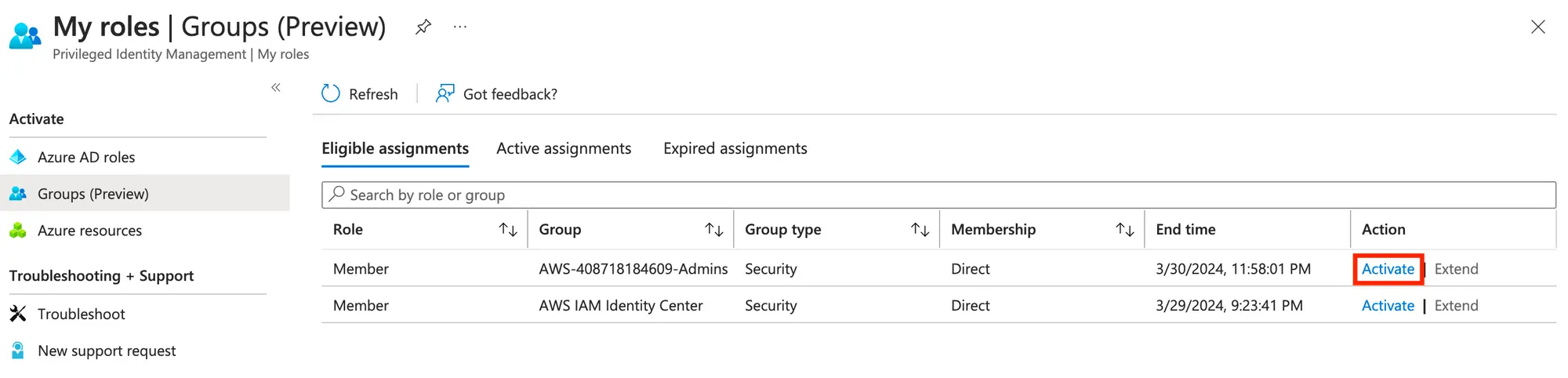Collapse the left sidebar with double chevron

pos(276,88)
